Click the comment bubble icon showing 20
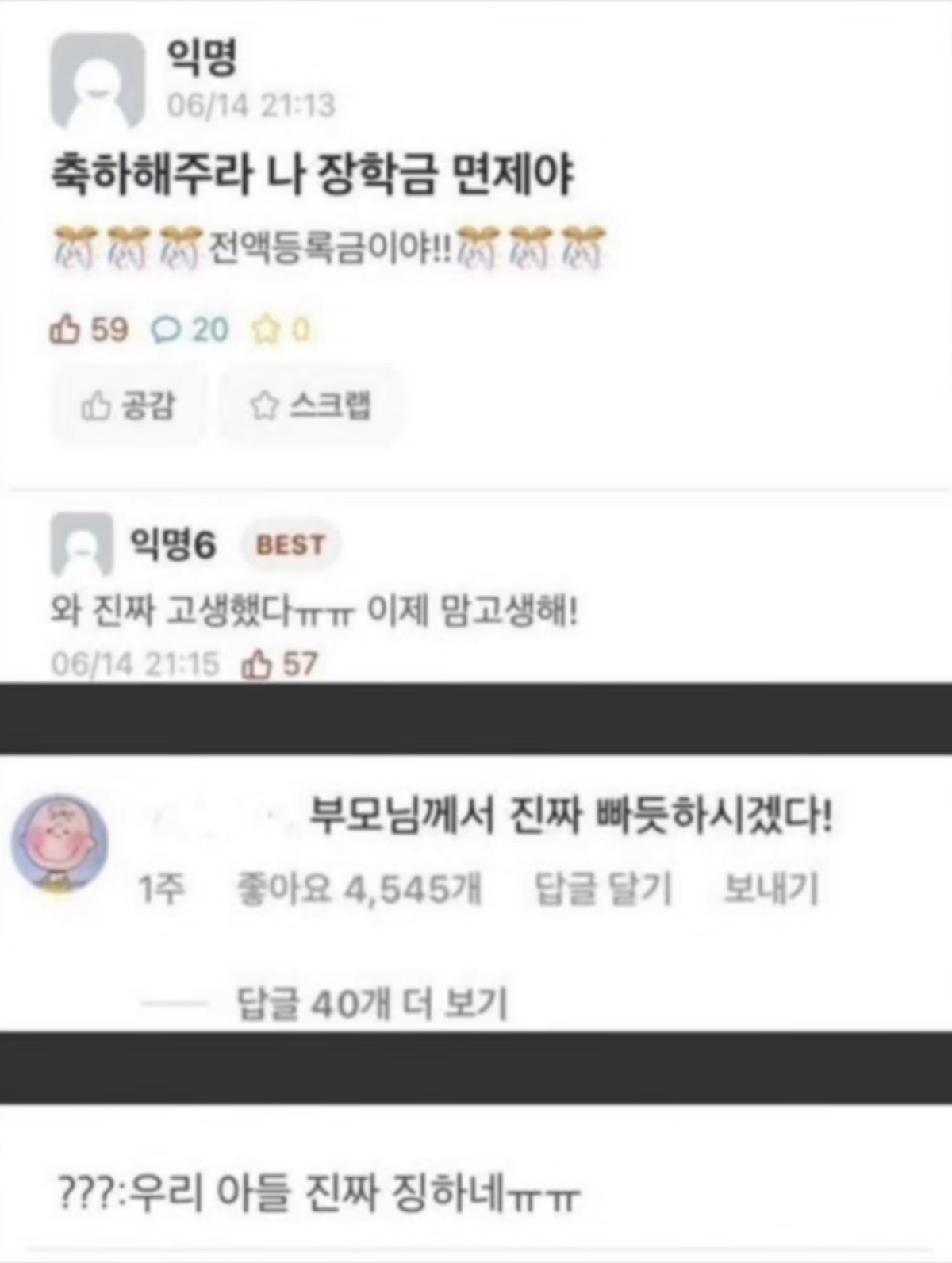This screenshot has height=1263, width=952. [166, 329]
